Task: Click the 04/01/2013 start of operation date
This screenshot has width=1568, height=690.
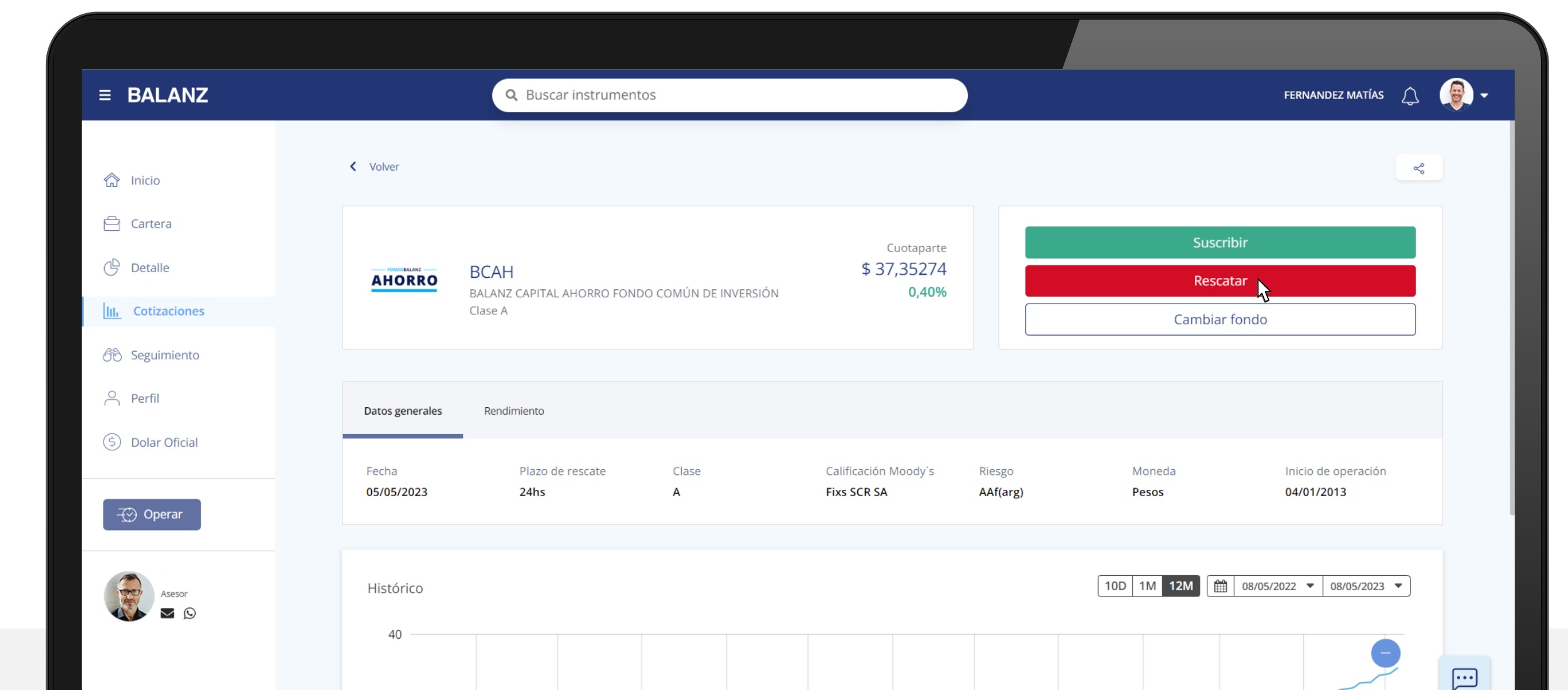Action: pos(1315,492)
